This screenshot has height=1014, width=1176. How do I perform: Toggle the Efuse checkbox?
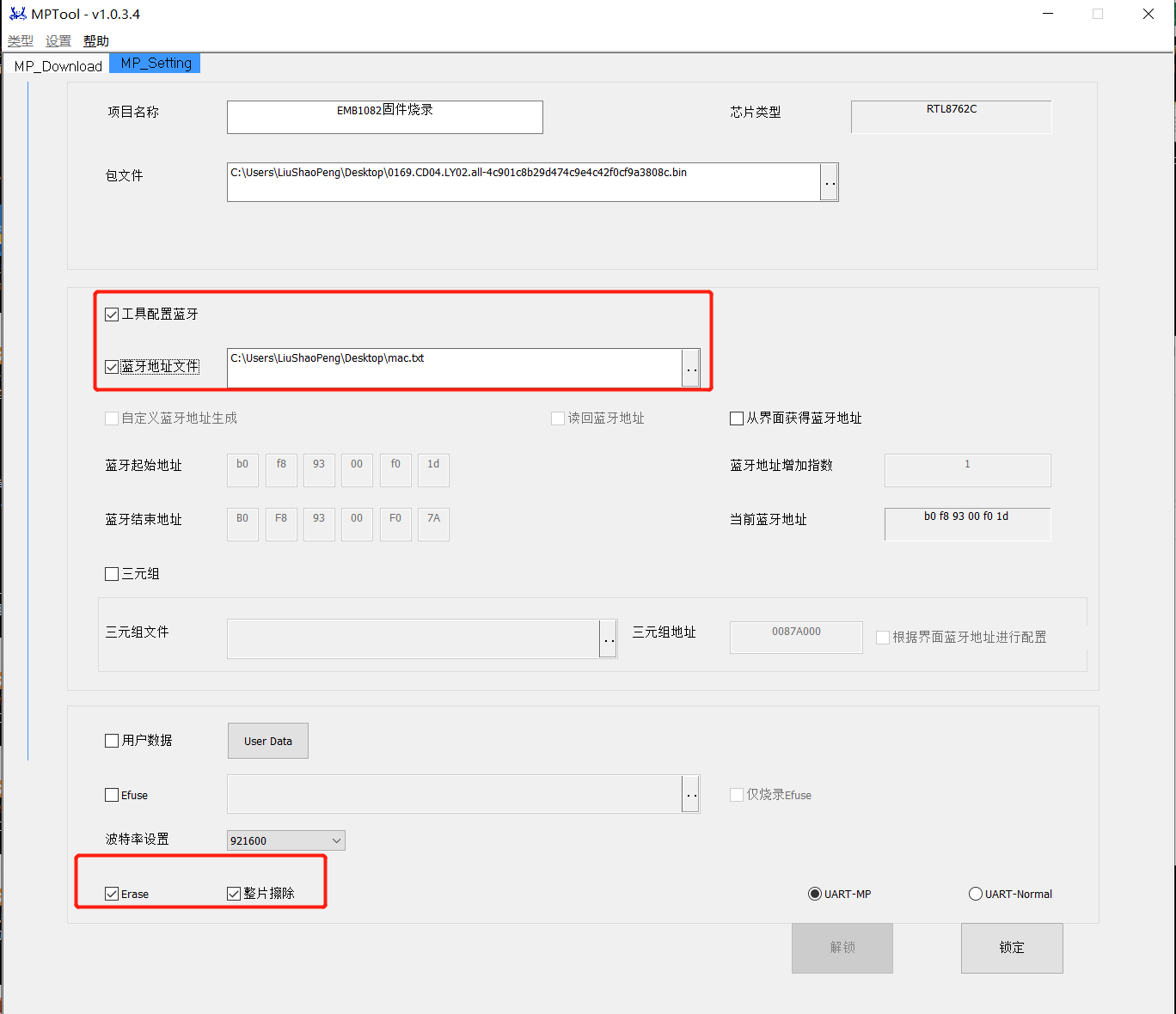[112, 795]
